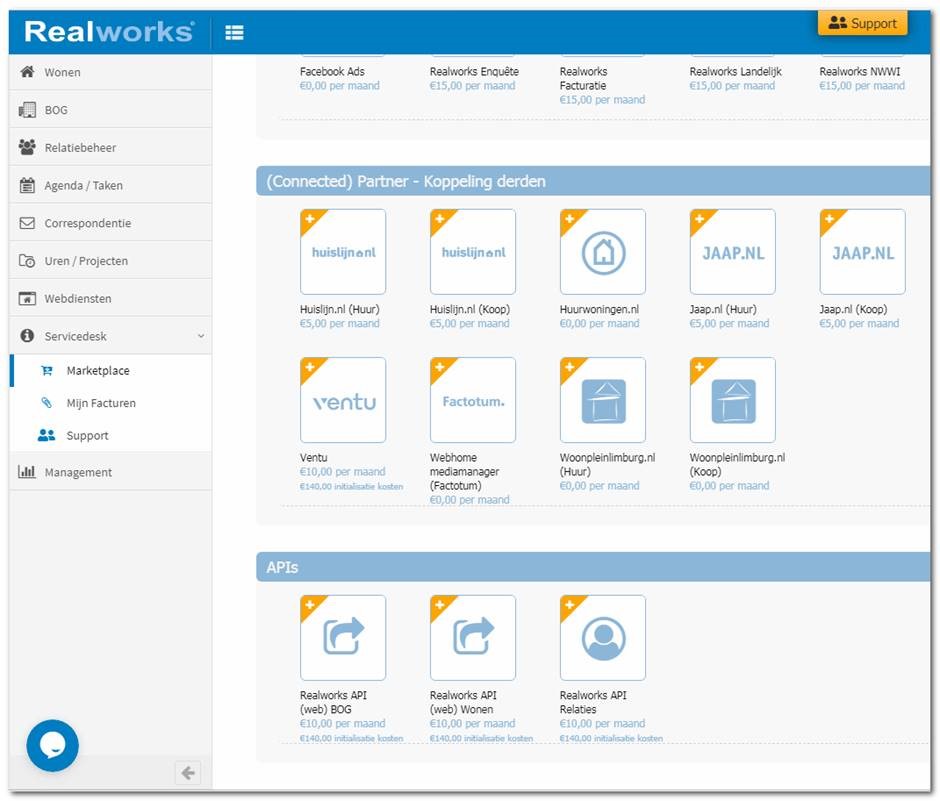
Task: Click the Management bar chart icon
Action: tap(27, 472)
